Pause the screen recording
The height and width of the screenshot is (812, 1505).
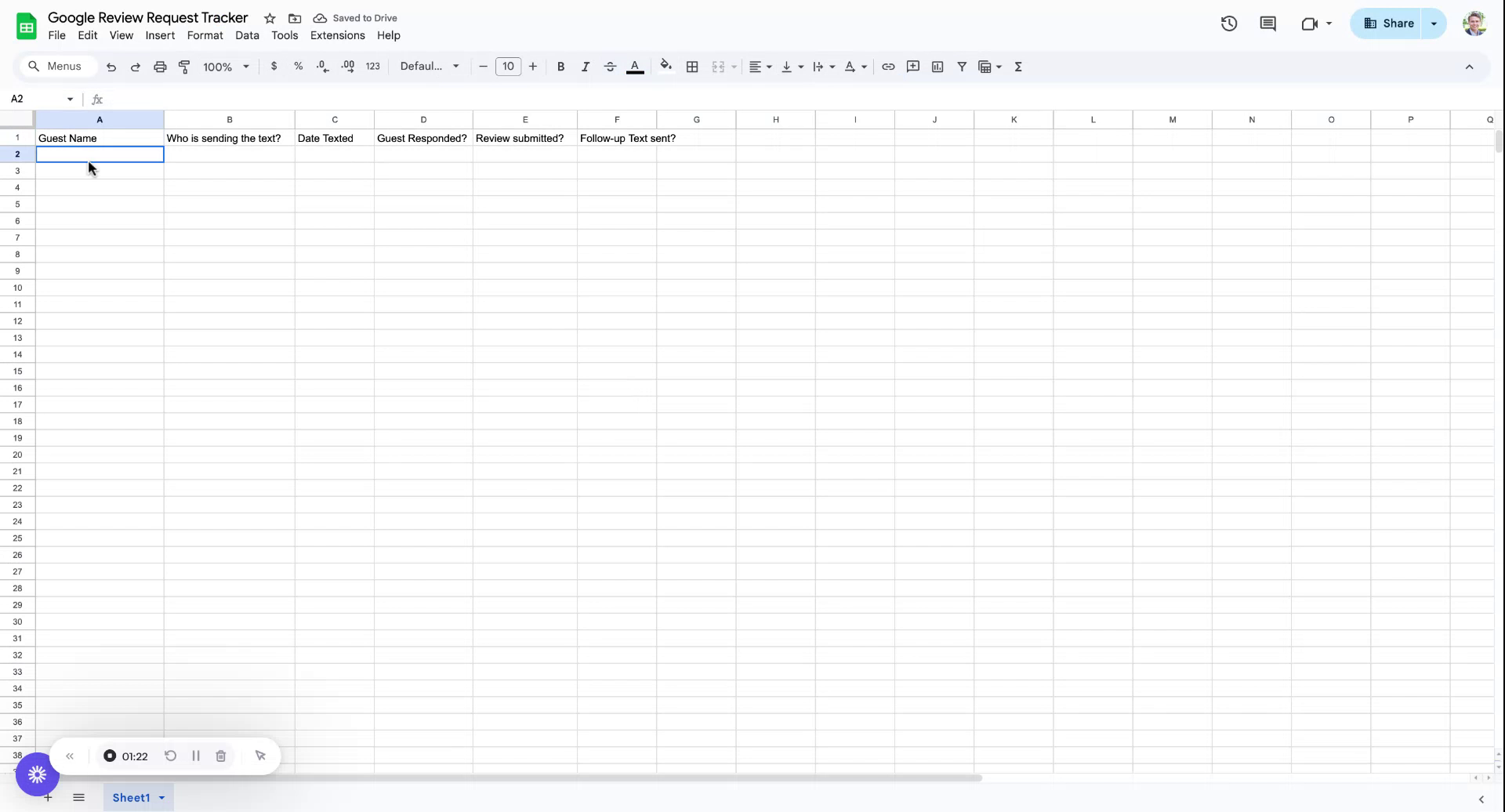(x=196, y=756)
